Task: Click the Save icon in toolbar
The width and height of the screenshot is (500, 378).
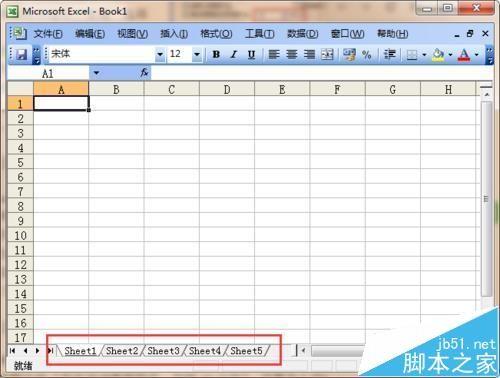Action: pos(22,54)
